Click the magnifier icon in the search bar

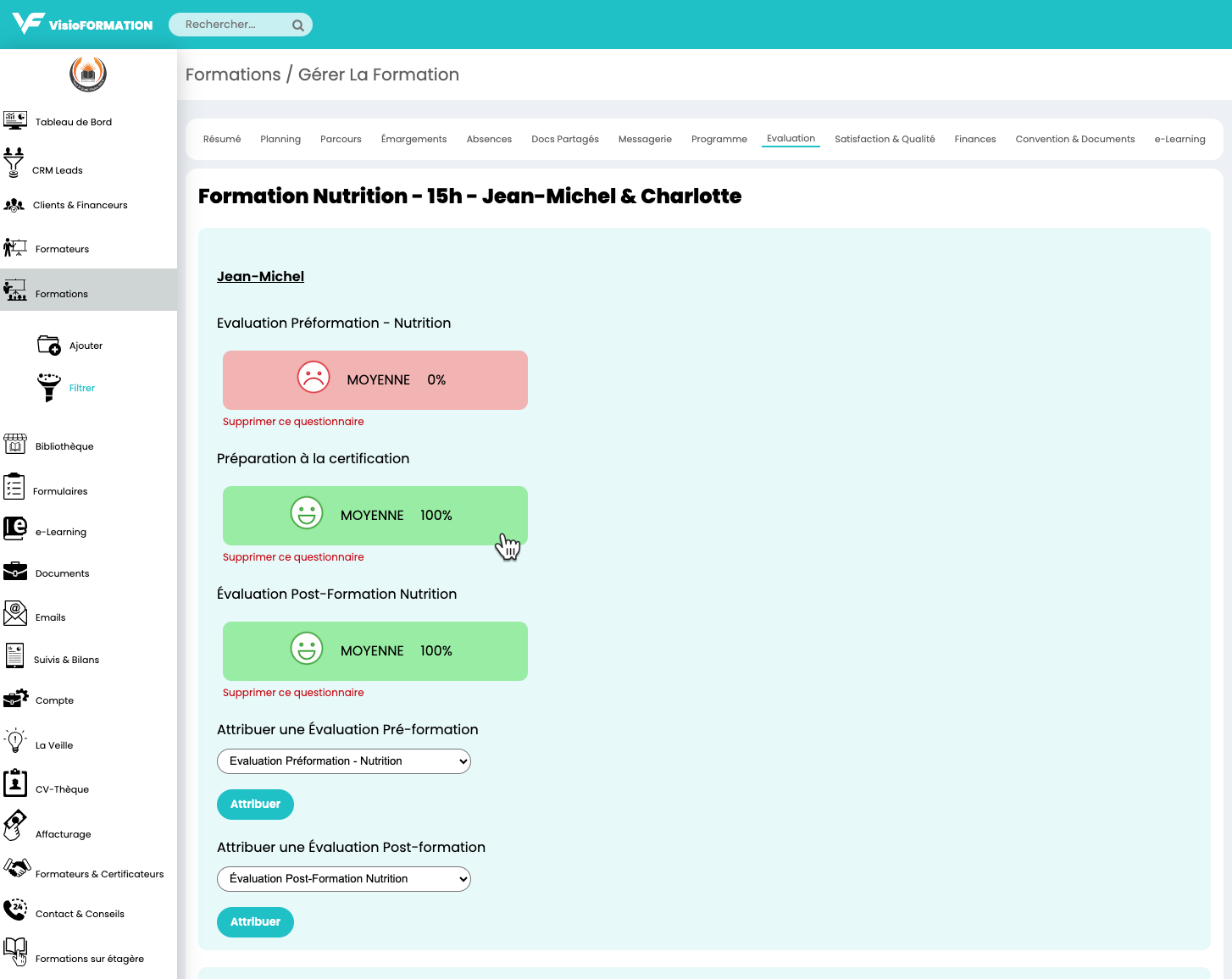298,25
